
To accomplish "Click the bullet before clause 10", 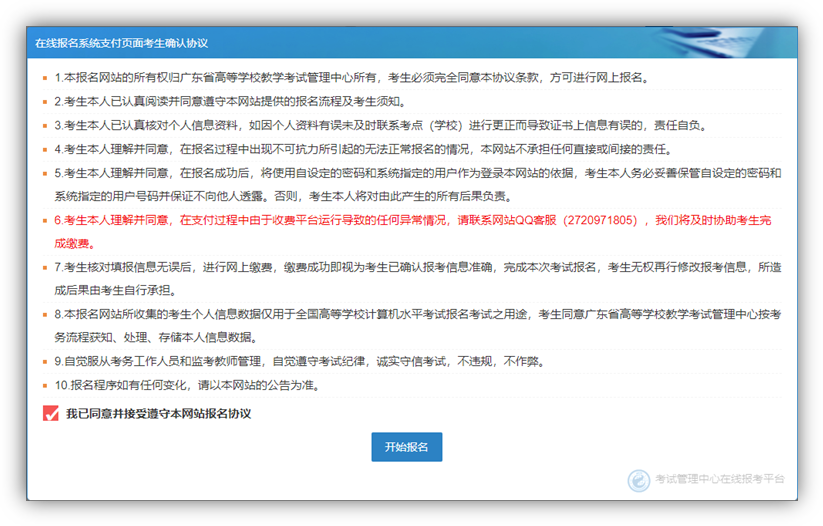I will click(44, 386).
